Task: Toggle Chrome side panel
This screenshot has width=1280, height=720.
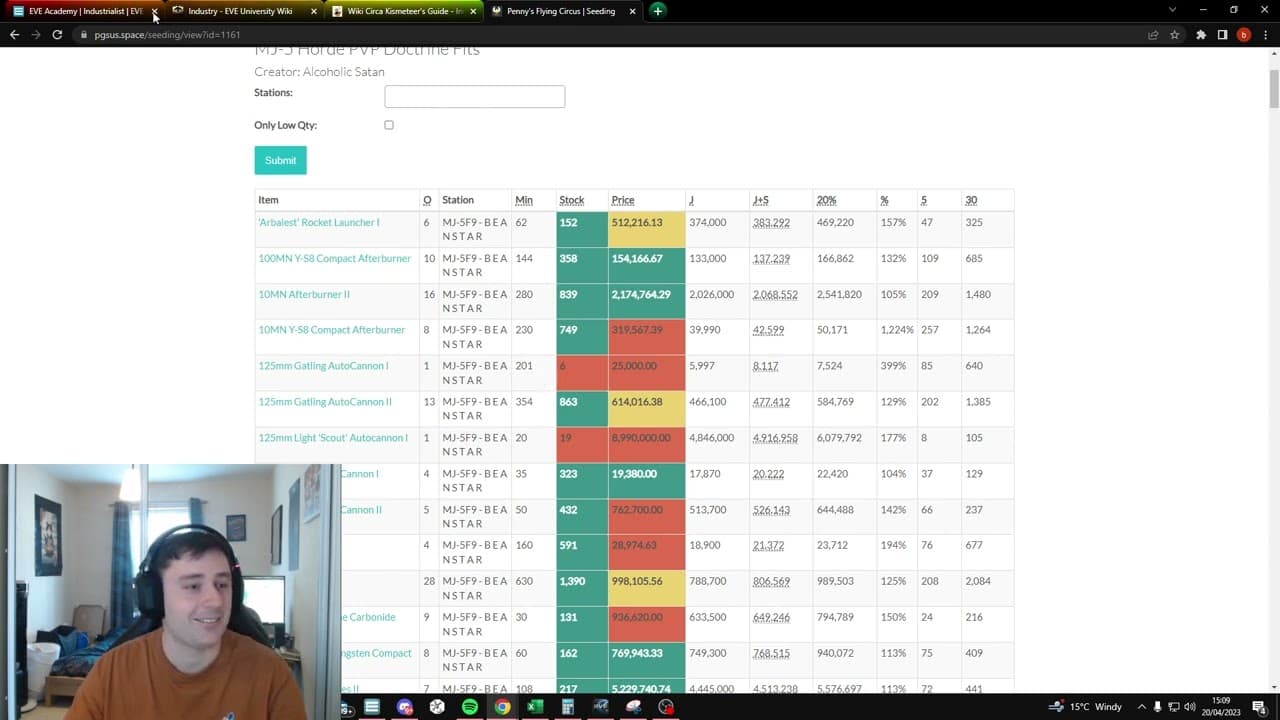Action: tap(1222, 35)
